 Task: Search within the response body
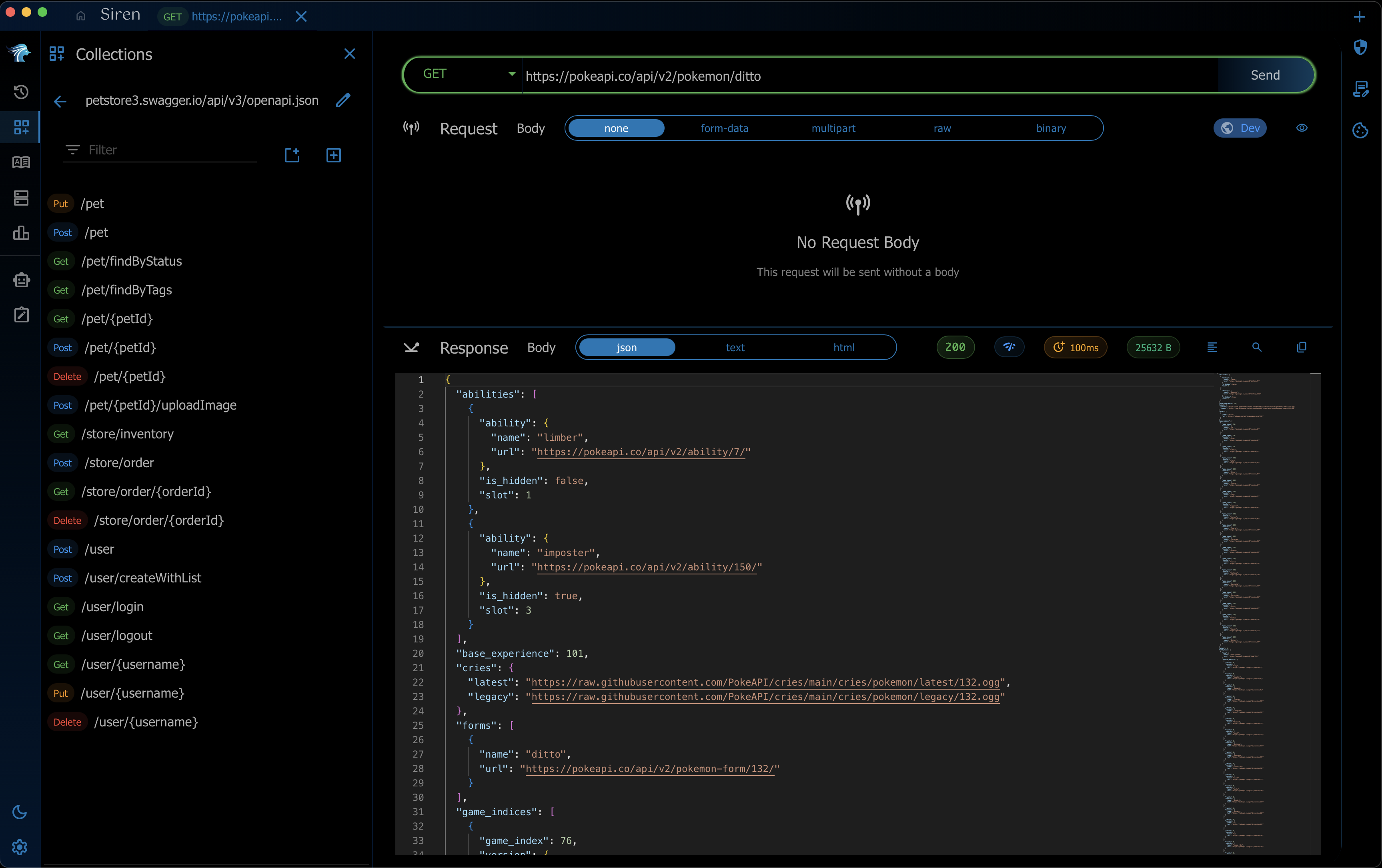(1257, 347)
